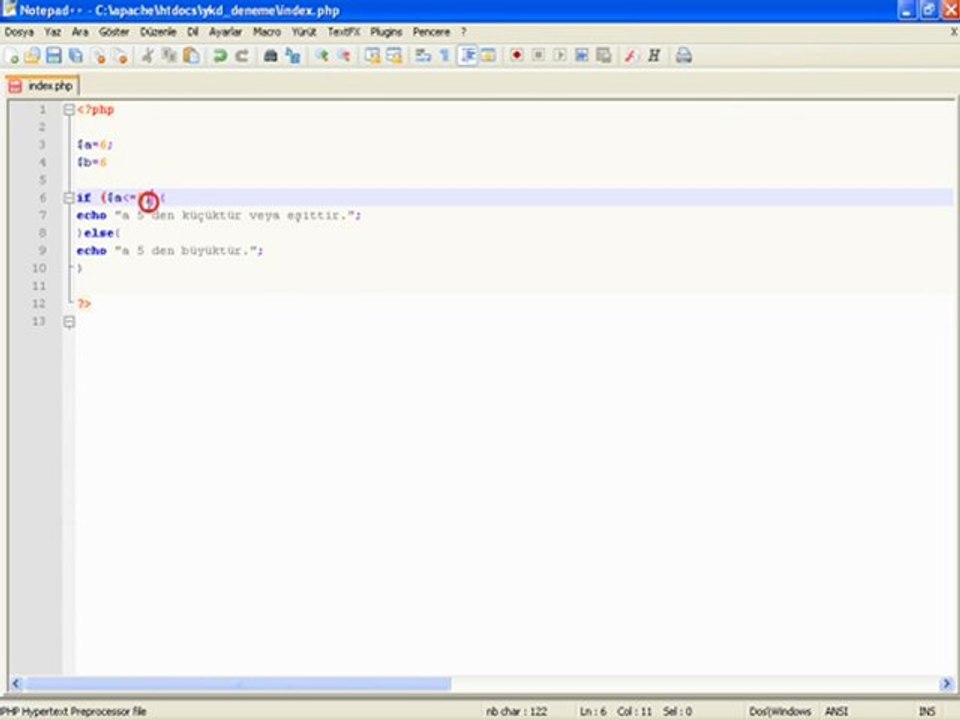The height and width of the screenshot is (720, 960).
Task: Start macro recording with red dot icon
Action: [517, 56]
